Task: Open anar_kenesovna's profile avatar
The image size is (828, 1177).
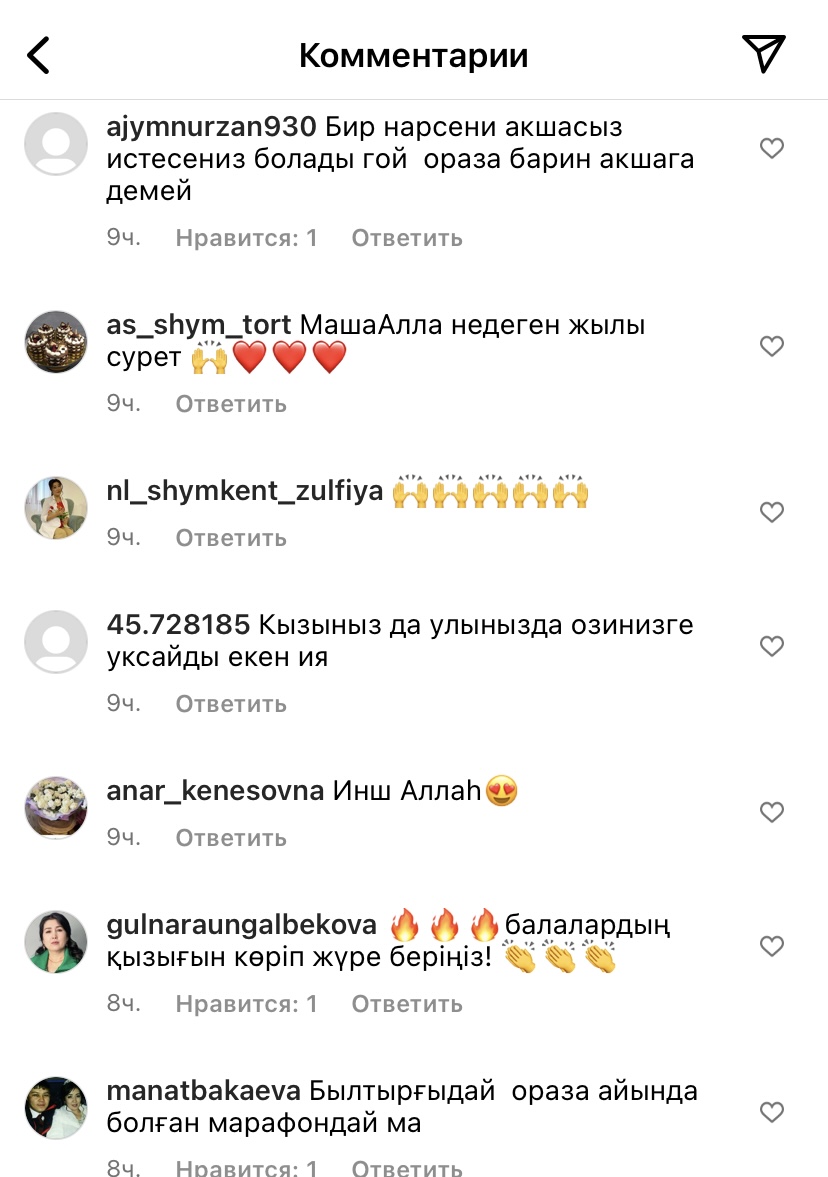Action: pyautogui.click(x=56, y=808)
